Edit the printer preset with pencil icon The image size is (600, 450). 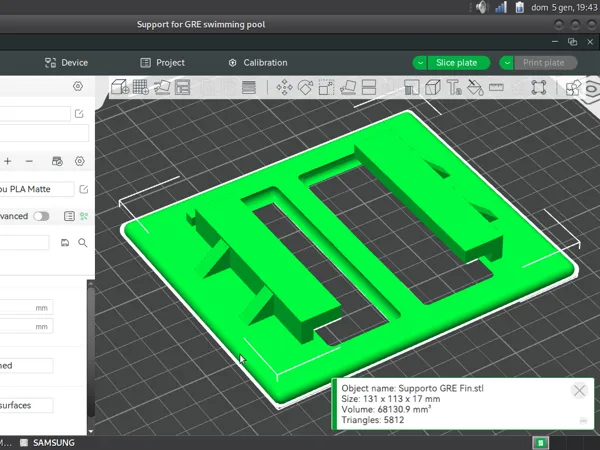point(79,114)
